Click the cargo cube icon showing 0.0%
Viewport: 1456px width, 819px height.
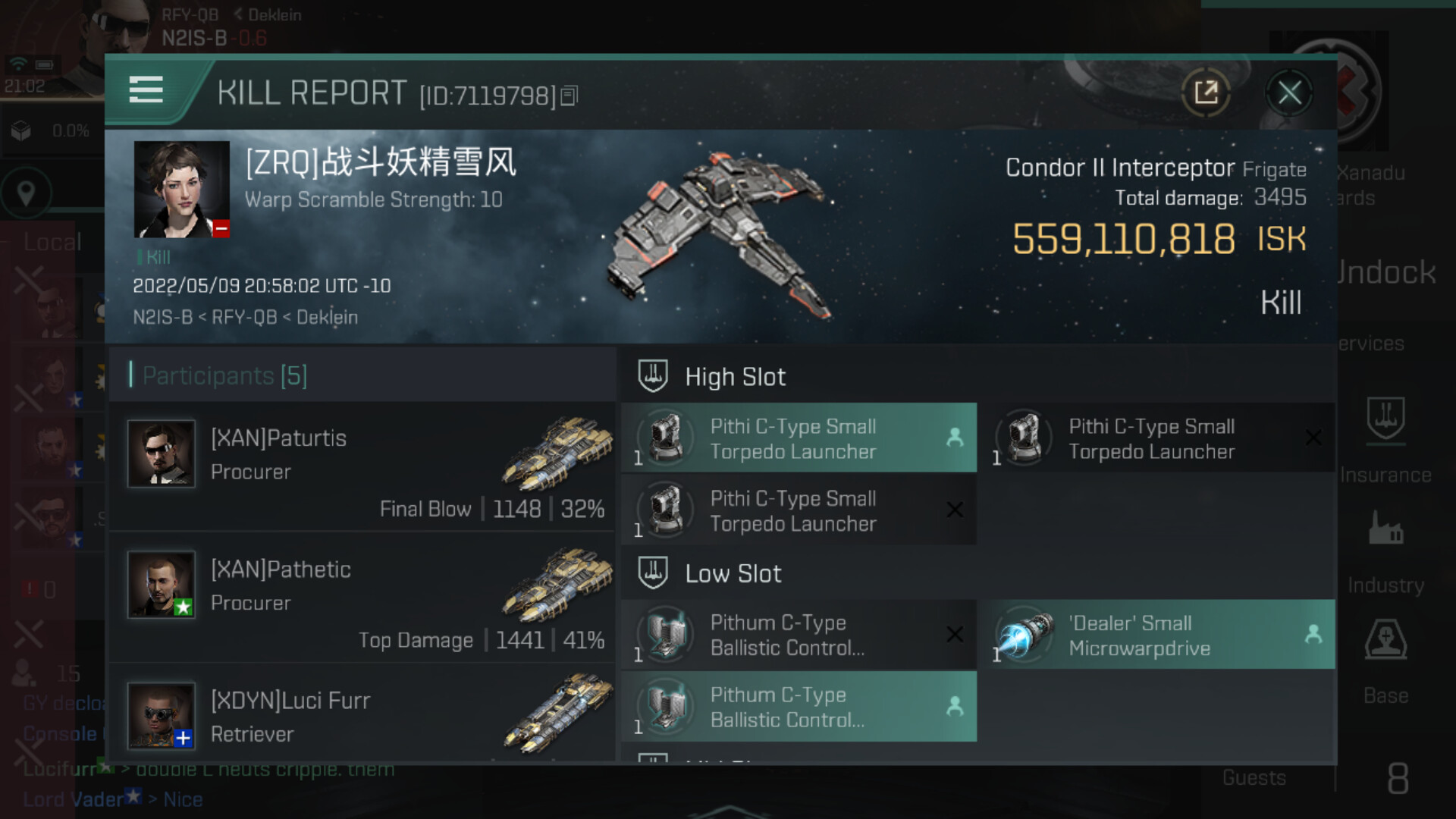pyautogui.click(x=21, y=130)
